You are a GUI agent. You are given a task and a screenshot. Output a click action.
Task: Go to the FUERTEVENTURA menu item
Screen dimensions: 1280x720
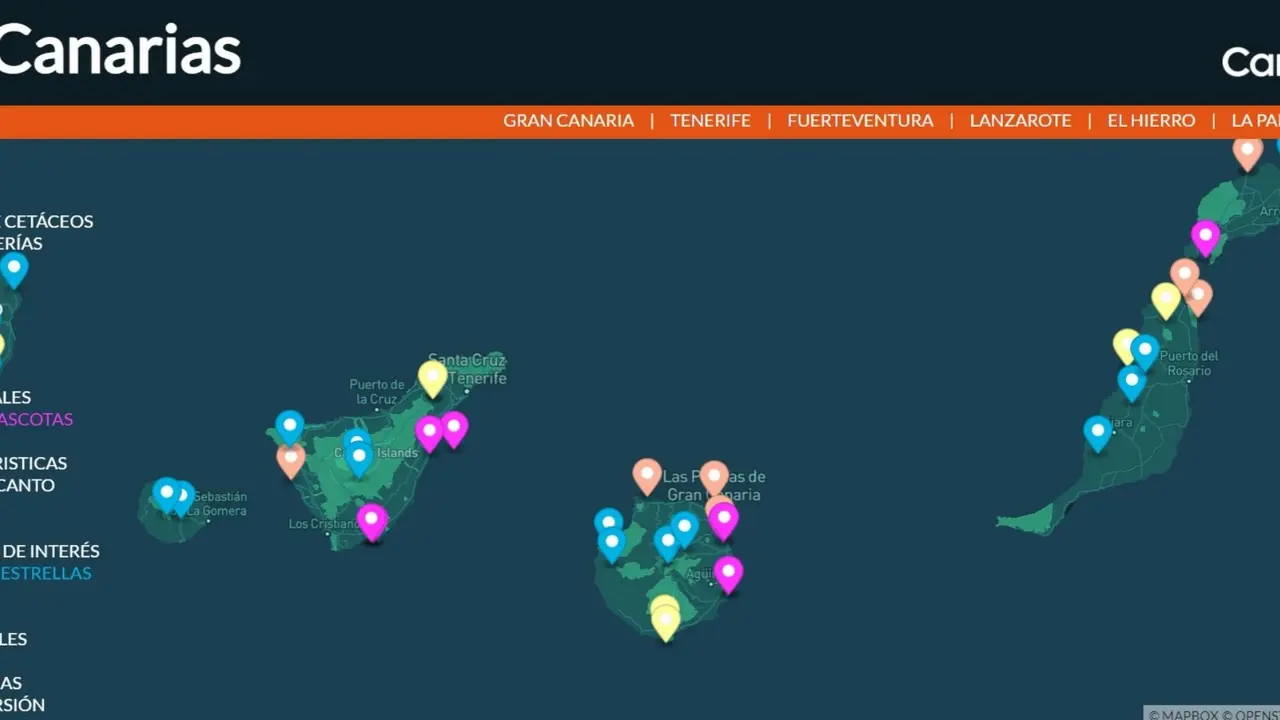[860, 121]
